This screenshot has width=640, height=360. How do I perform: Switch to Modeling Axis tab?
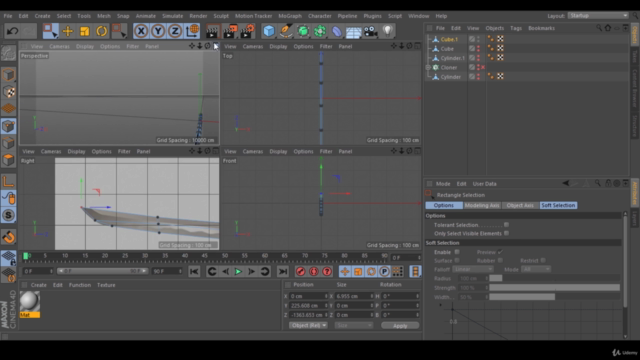[482, 205]
